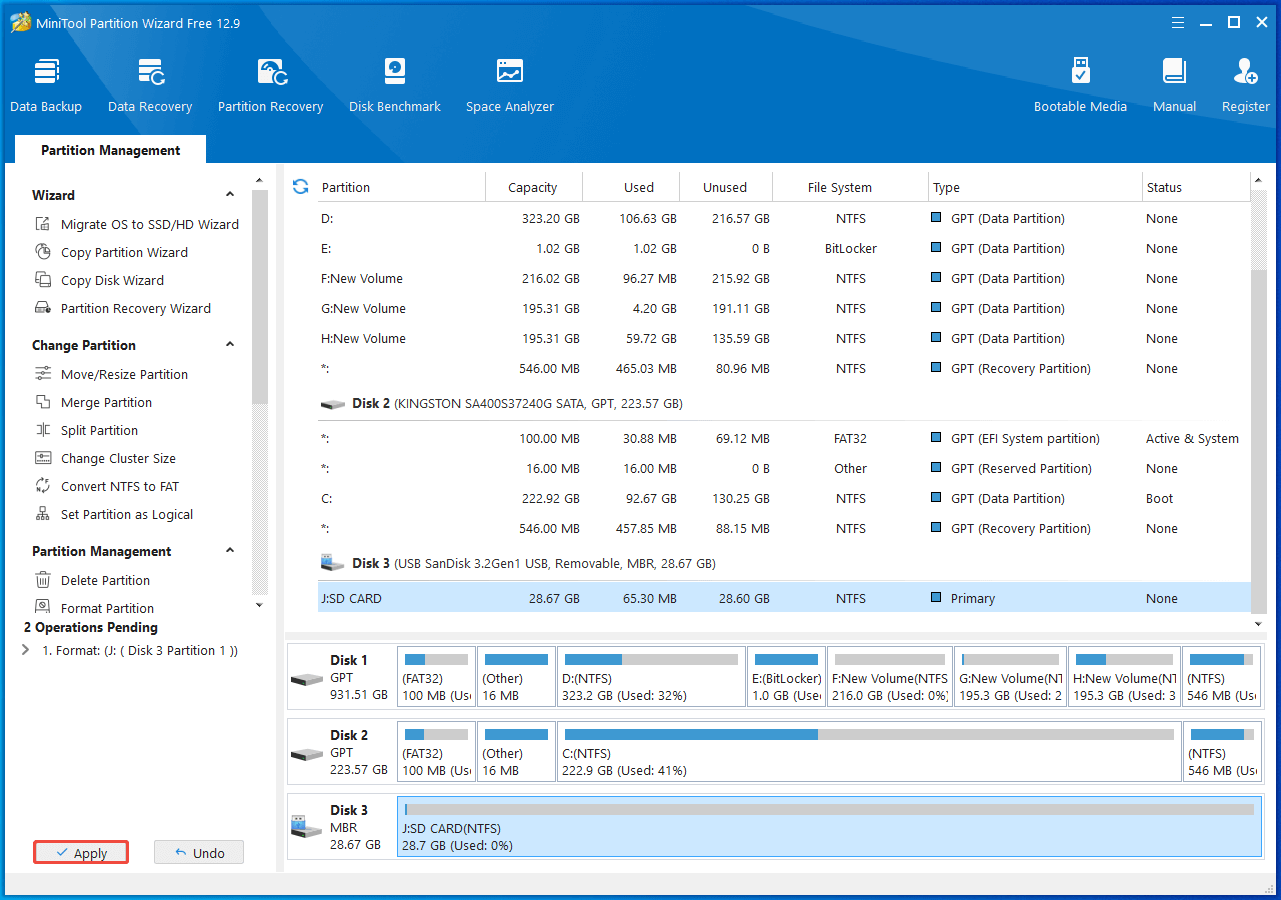Image resolution: width=1281 pixels, height=900 pixels.
Task: Collapse the Wizard section
Action: click(x=229, y=194)
